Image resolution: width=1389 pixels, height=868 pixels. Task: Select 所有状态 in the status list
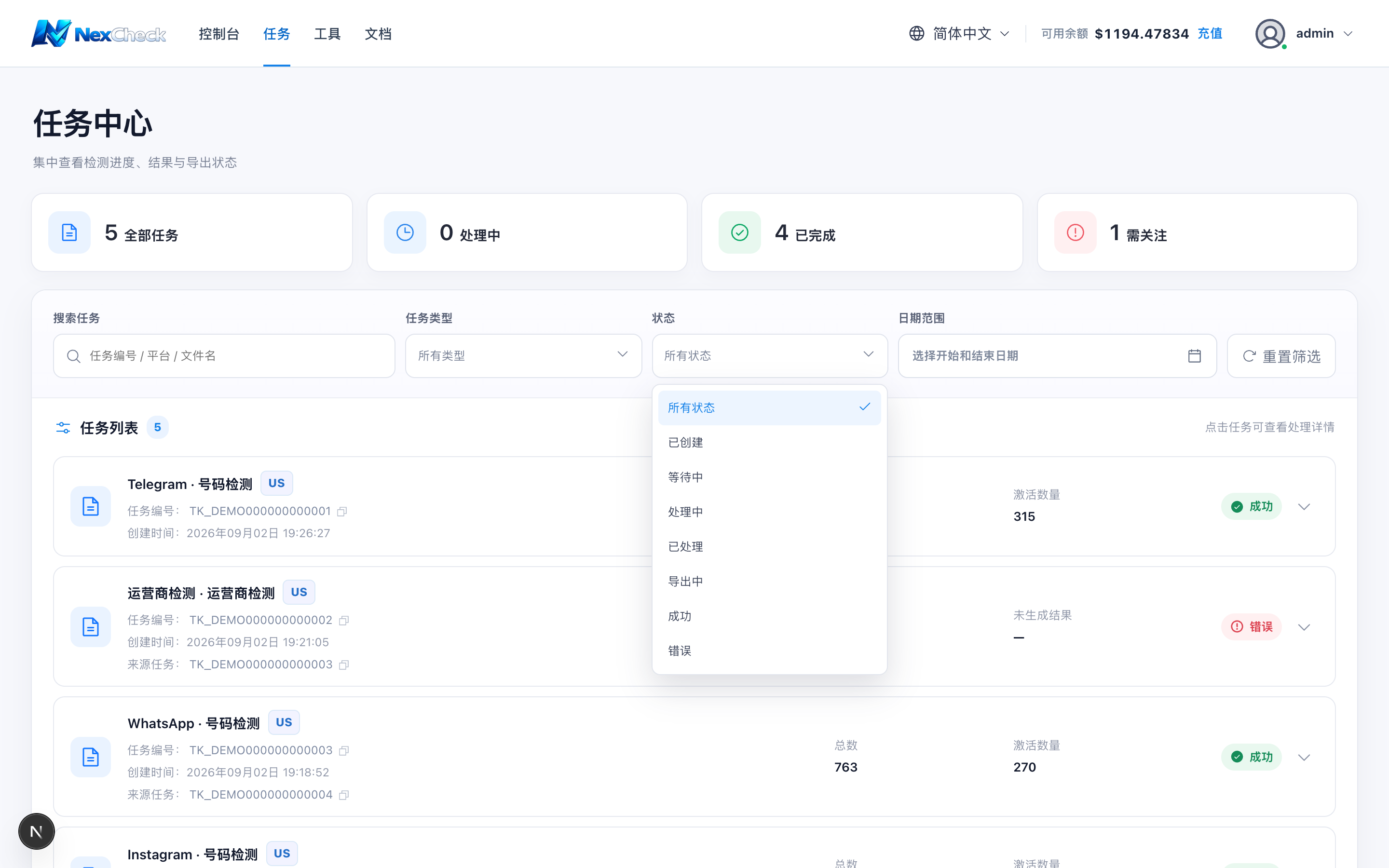coord(770,407)
